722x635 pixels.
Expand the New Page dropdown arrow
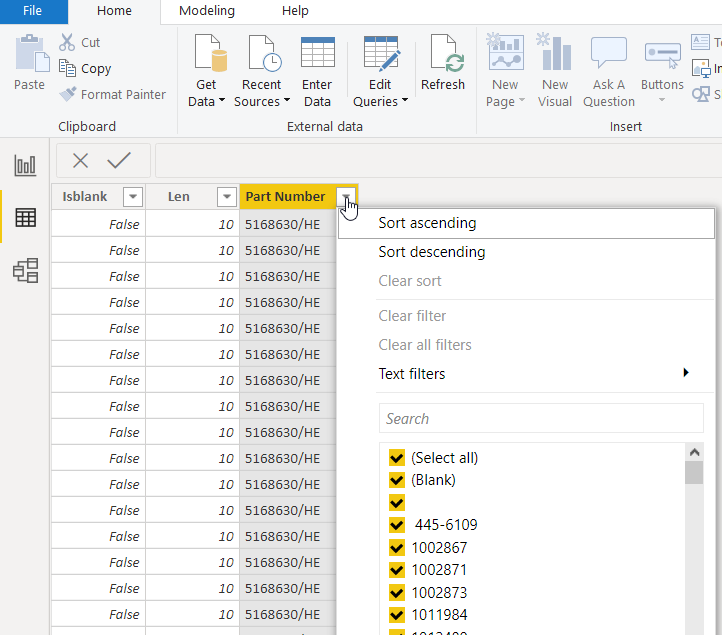[522, 100]
